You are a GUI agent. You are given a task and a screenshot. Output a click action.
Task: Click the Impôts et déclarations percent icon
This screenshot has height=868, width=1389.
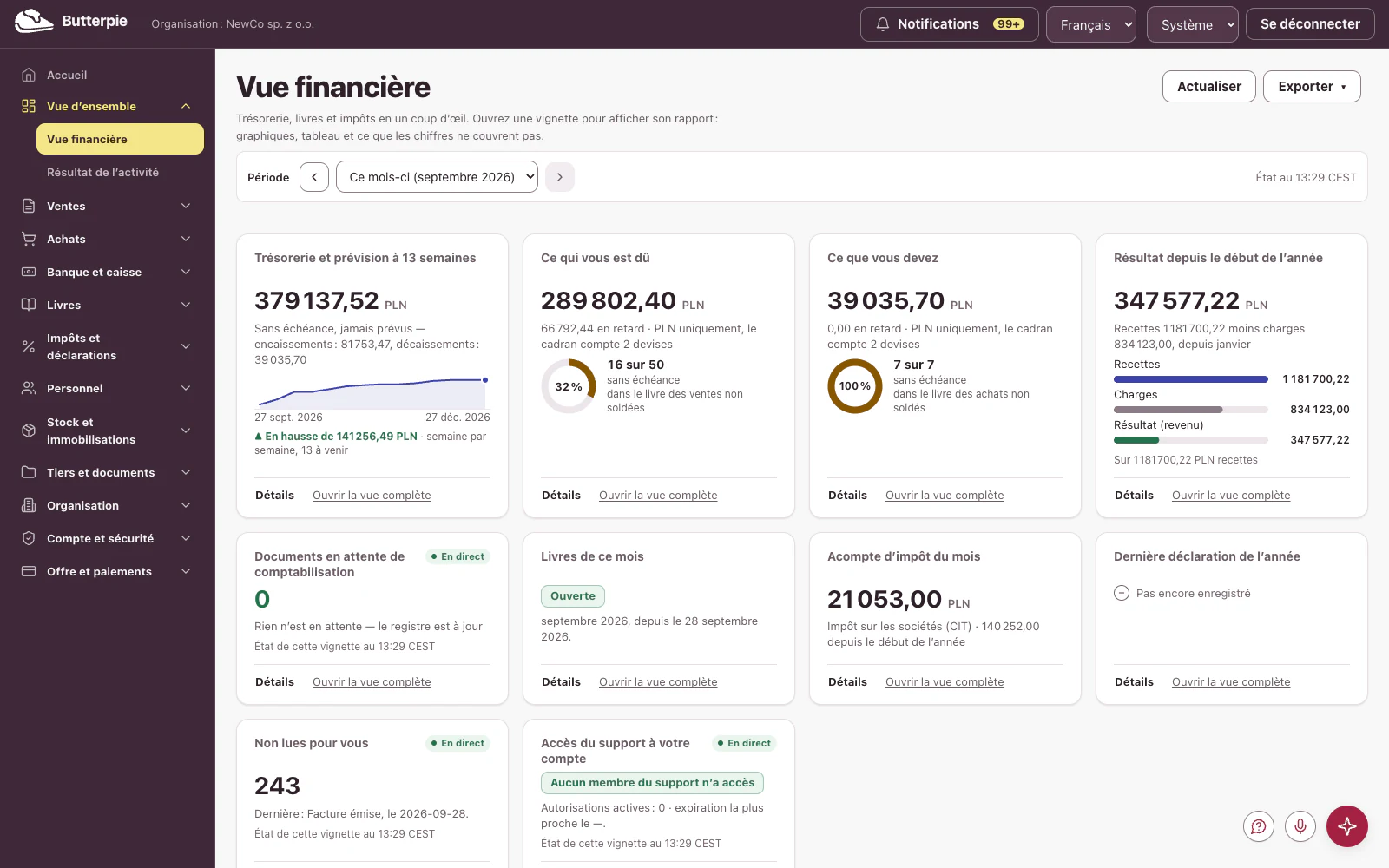pyautogui.click(x=29, y=346)
